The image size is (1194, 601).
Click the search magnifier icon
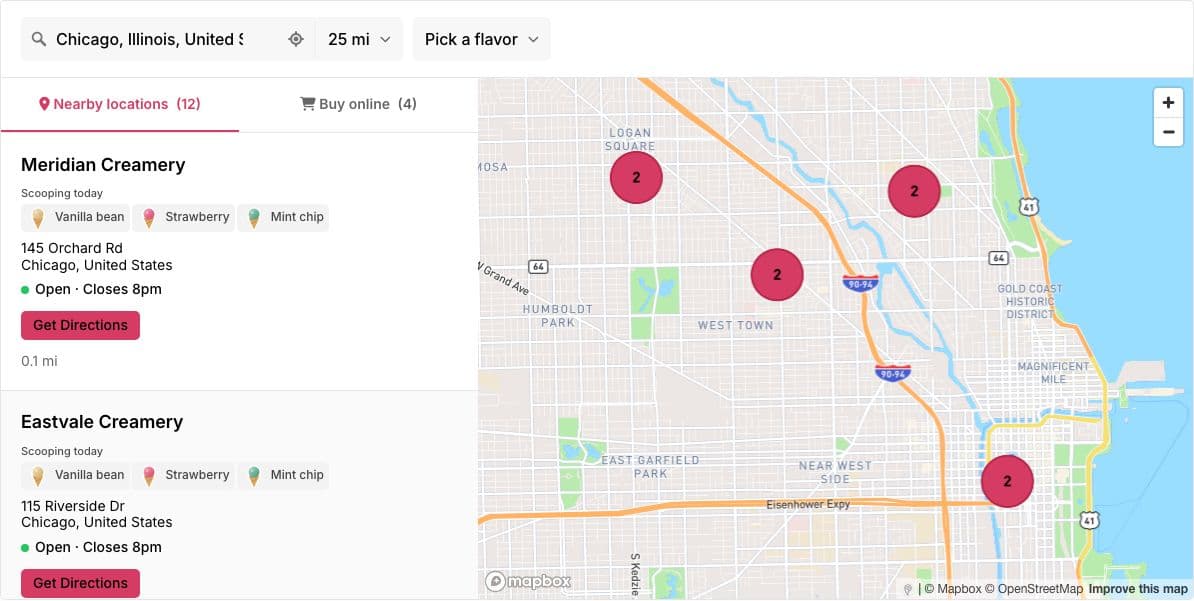(x=39, y=40)
